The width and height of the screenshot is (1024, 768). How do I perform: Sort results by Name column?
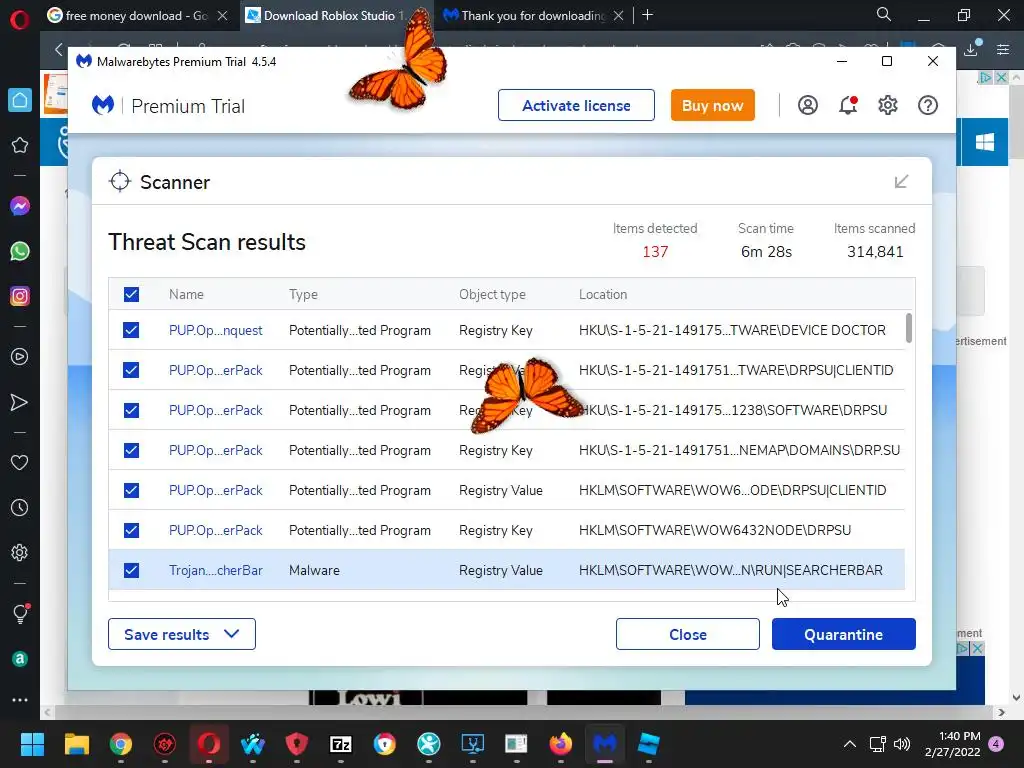click(186, 295)
